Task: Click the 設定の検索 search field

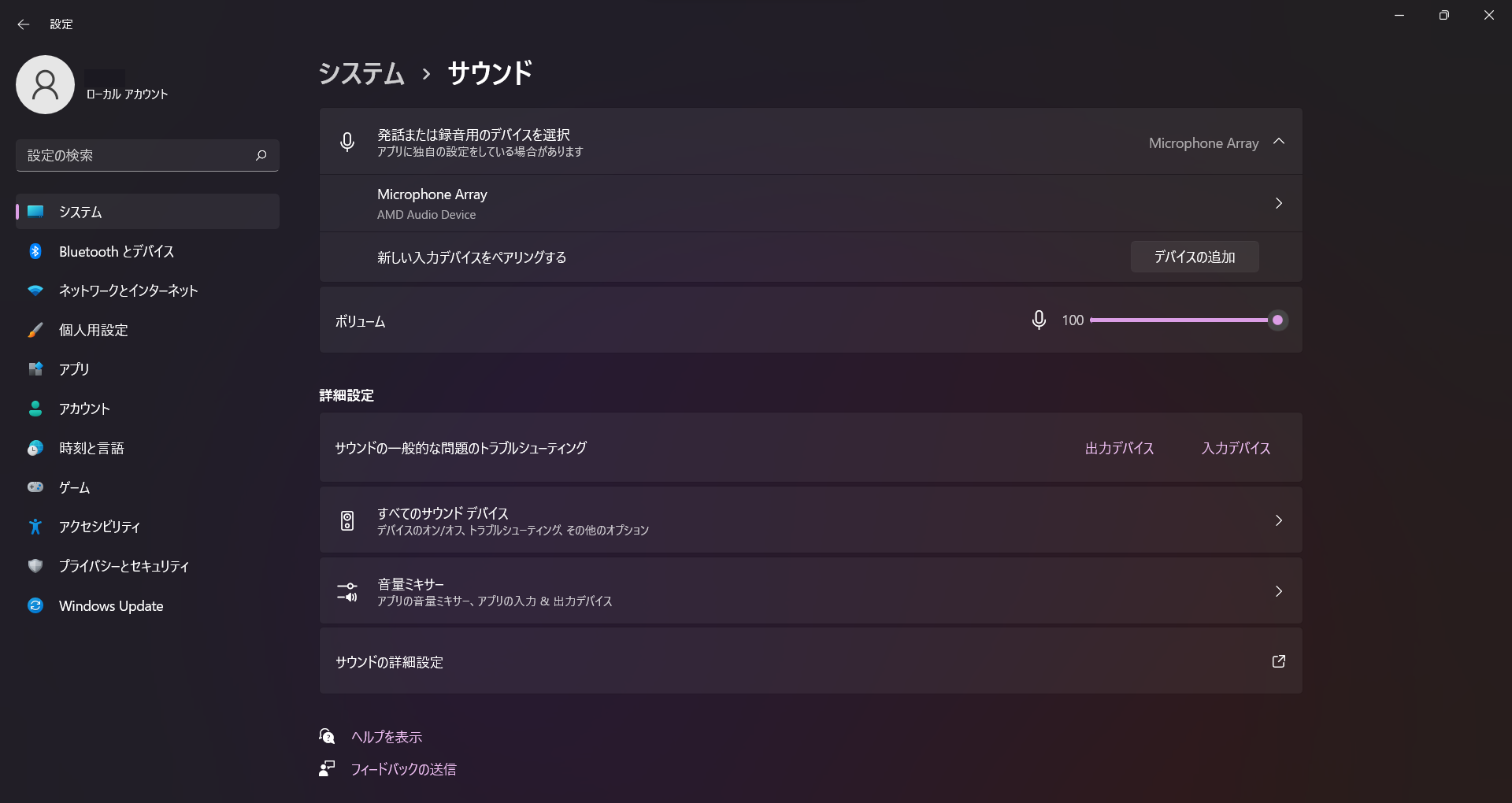Action: 147,155
